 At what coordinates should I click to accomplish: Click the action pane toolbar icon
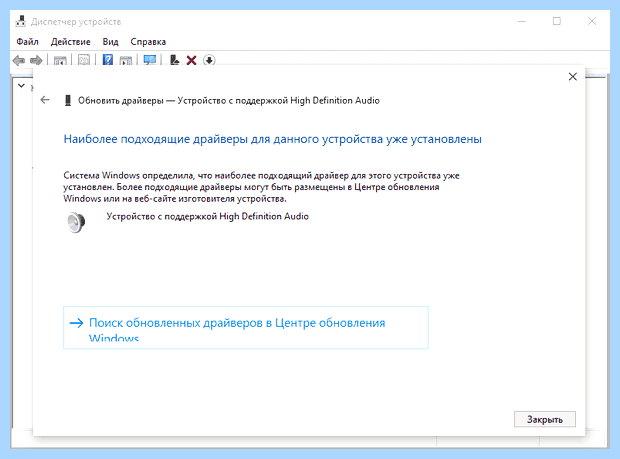(126, 60)
